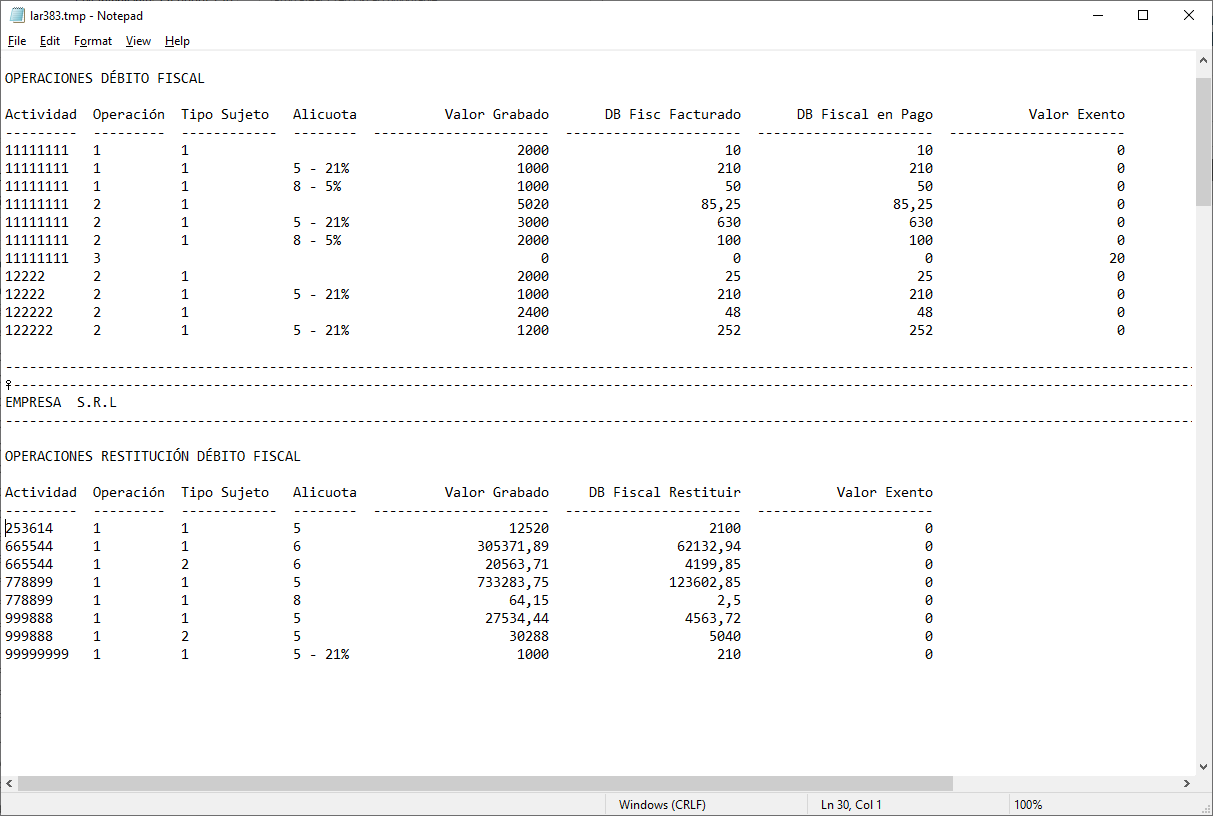Open the Help menu
Viewport: 1213px width, 816px height.
(177, 41)
